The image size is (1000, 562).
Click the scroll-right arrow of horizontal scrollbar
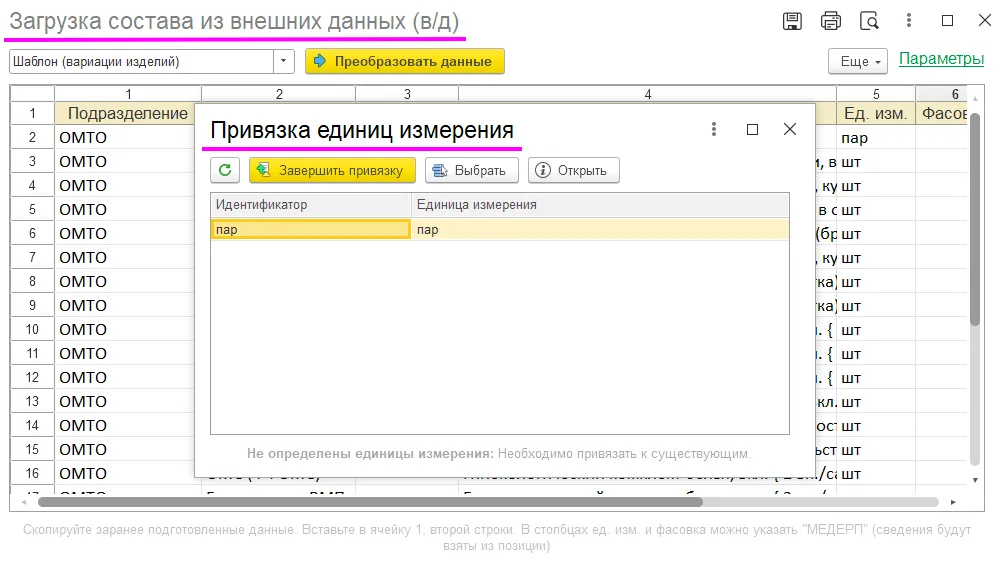coord(953,503)
